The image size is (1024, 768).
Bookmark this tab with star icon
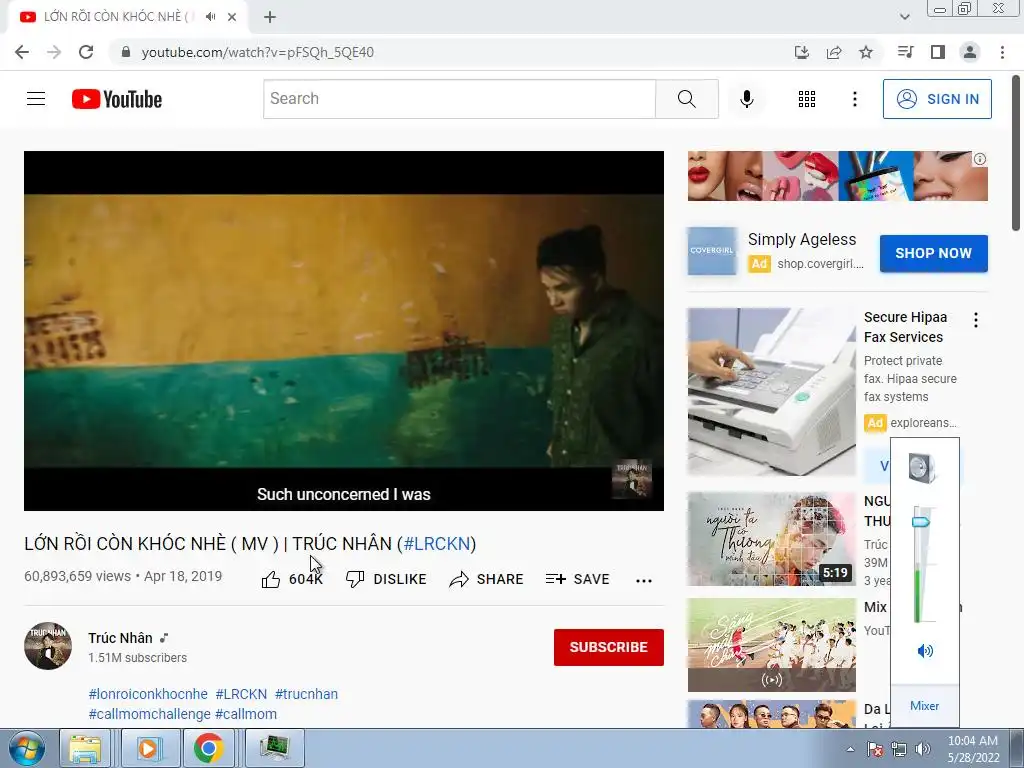[866, 52]
